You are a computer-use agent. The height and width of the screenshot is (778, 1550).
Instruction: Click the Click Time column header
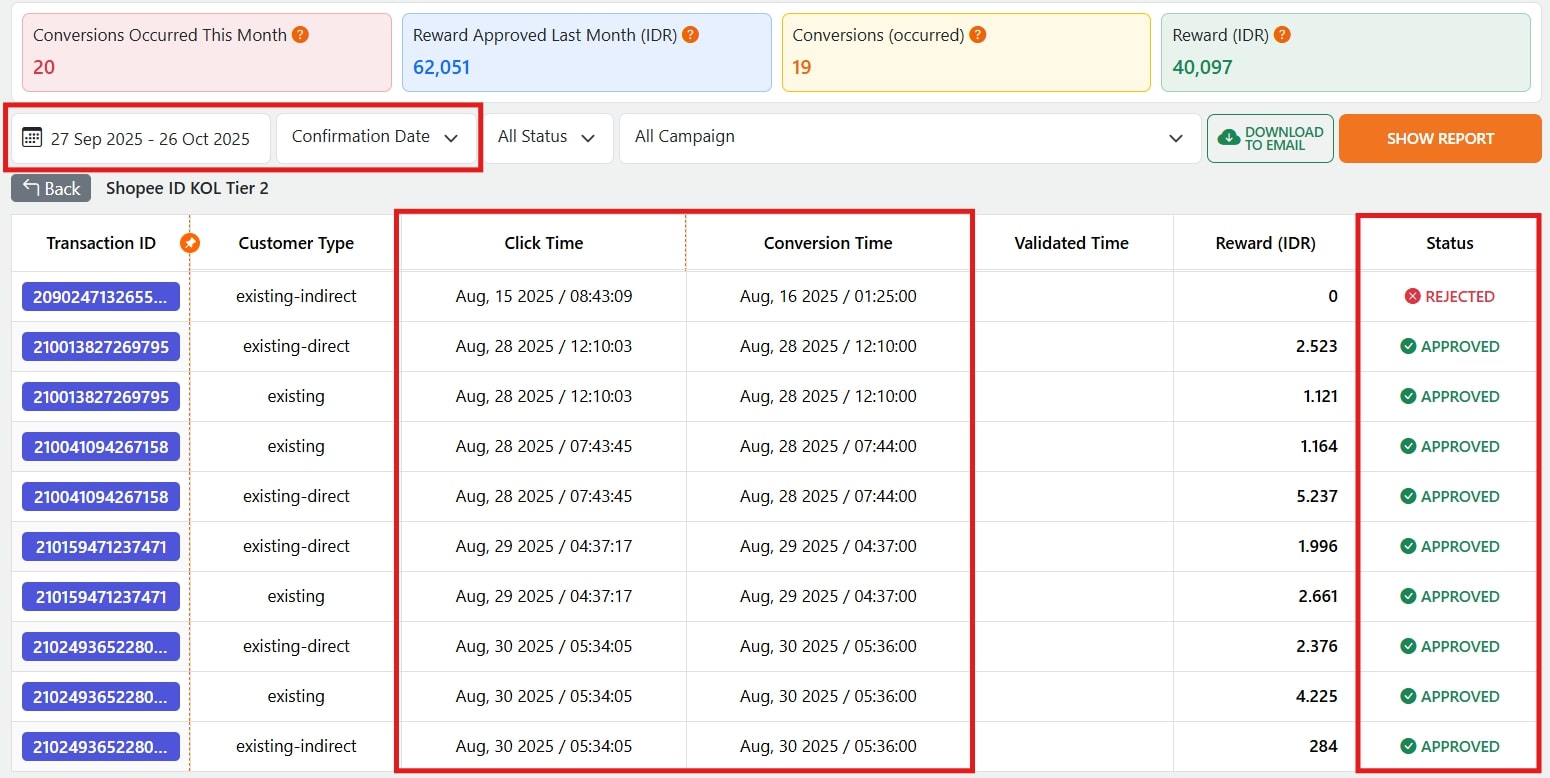[x=543, y=243]
